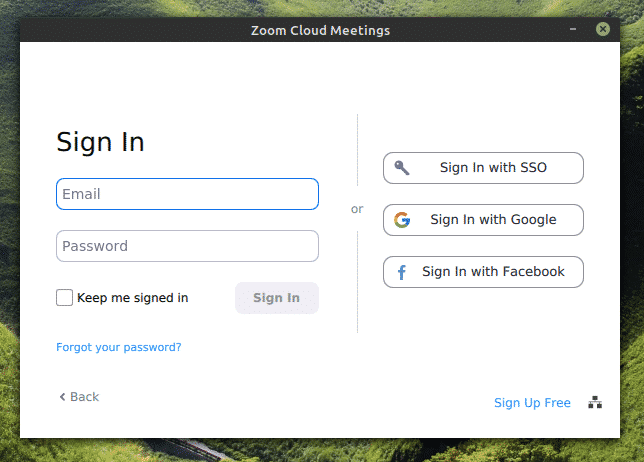Focus the Email input field
Screen dimensions: 644x462
[x=187, y=194]
